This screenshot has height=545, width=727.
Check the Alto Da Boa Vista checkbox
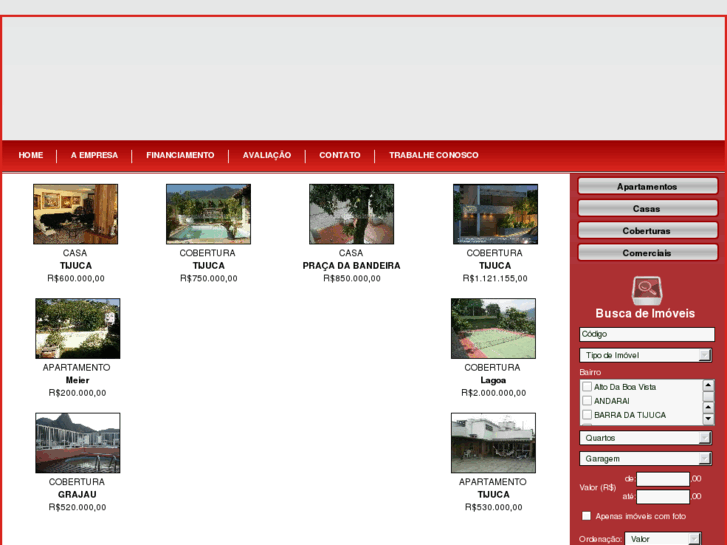[587, 386]
